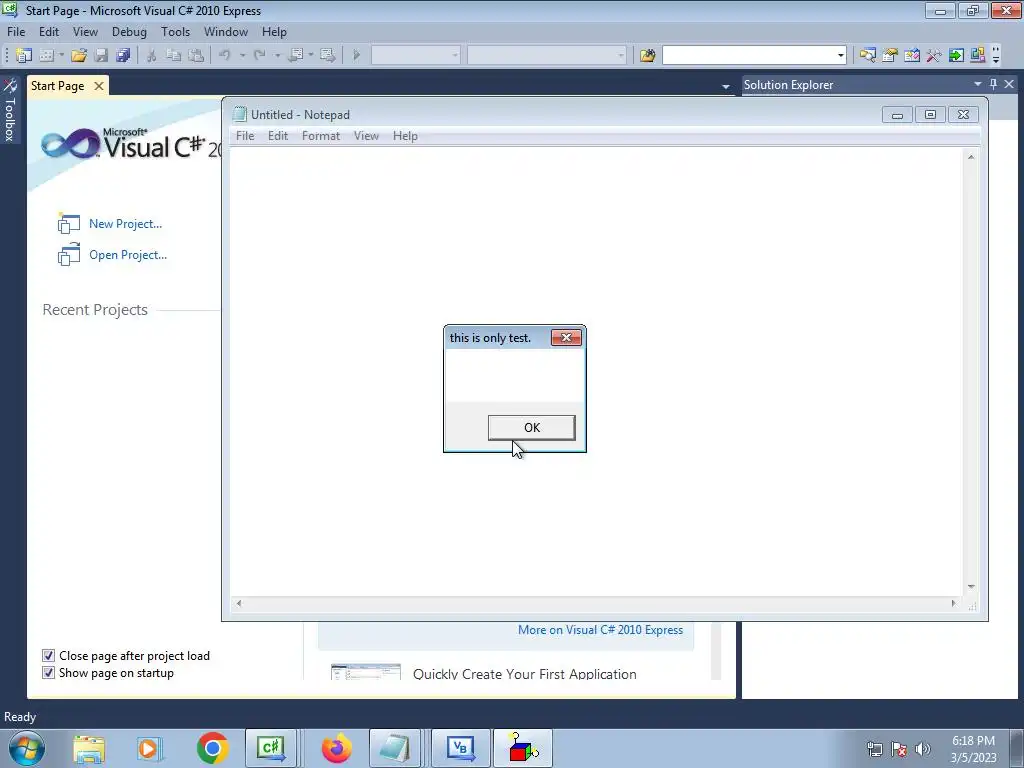This screenshot has width=1024, height=768.
Task: Open the Redo history dropdown arrow
Action: [278, 56]
